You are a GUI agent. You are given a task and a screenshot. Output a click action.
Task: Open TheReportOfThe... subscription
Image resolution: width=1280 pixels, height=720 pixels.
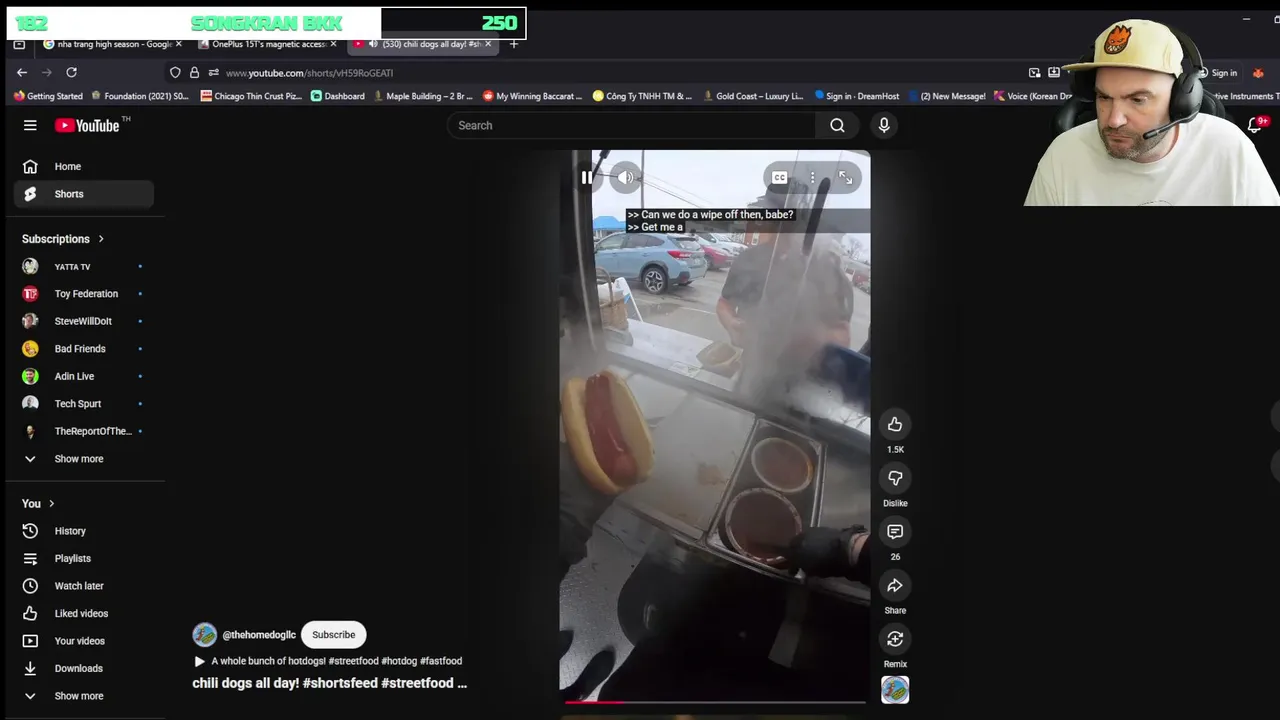coord(84,431)
